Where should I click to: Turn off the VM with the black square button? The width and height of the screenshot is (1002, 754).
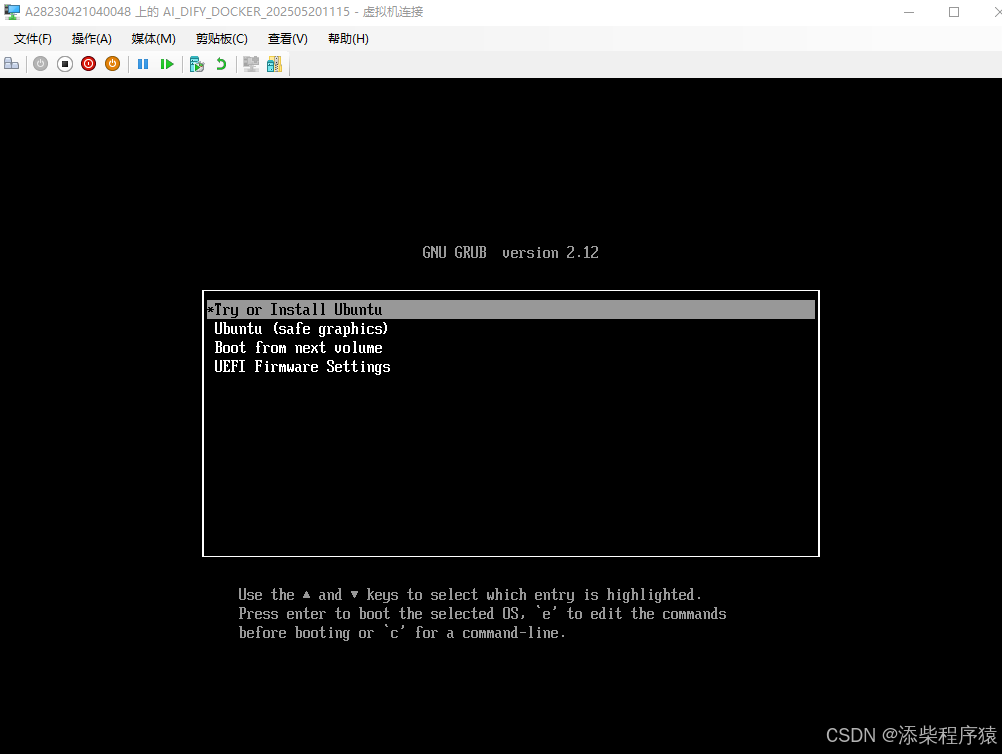tap(65, 64)
